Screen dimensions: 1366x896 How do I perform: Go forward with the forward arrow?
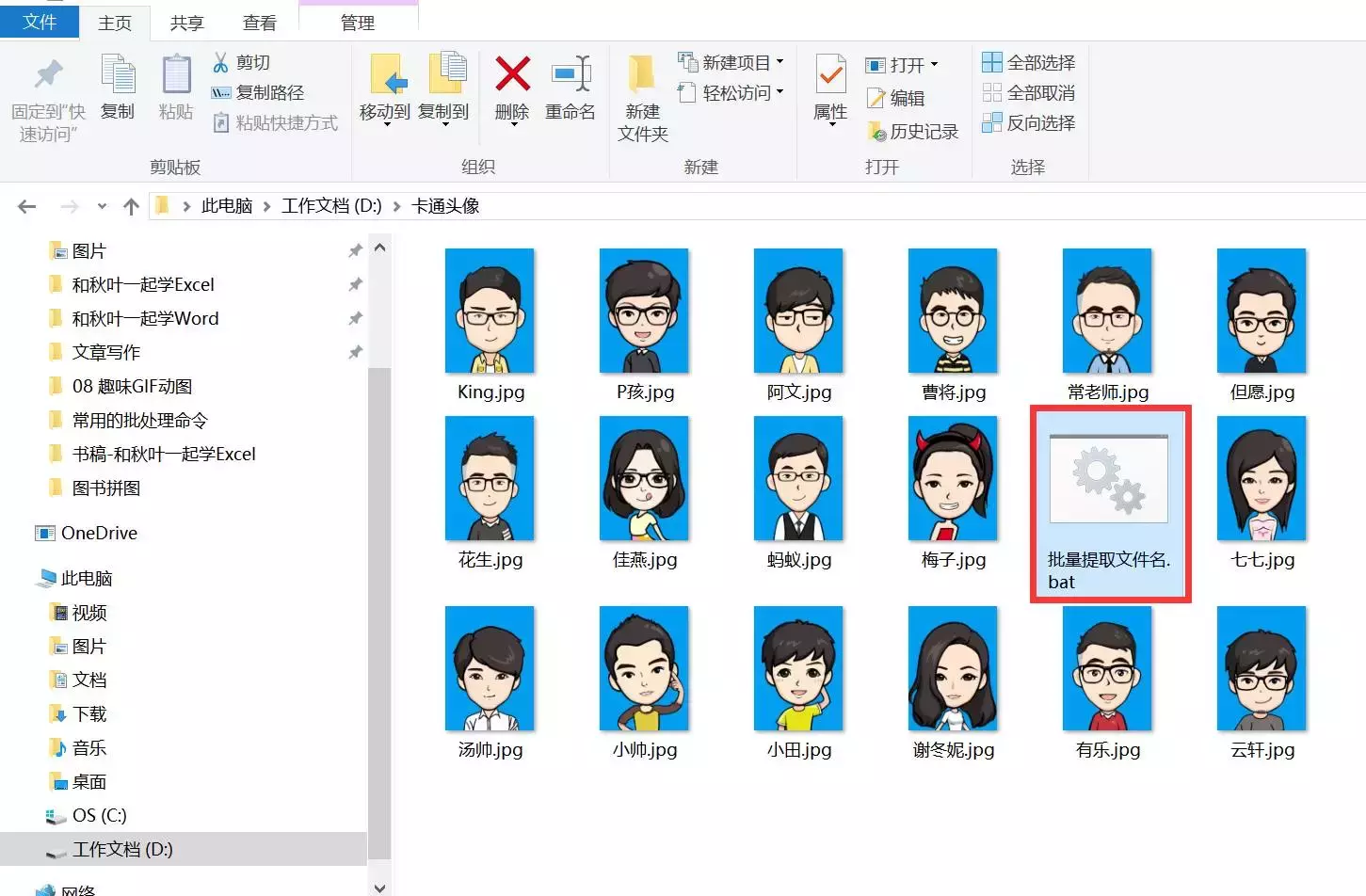[70, 206]
